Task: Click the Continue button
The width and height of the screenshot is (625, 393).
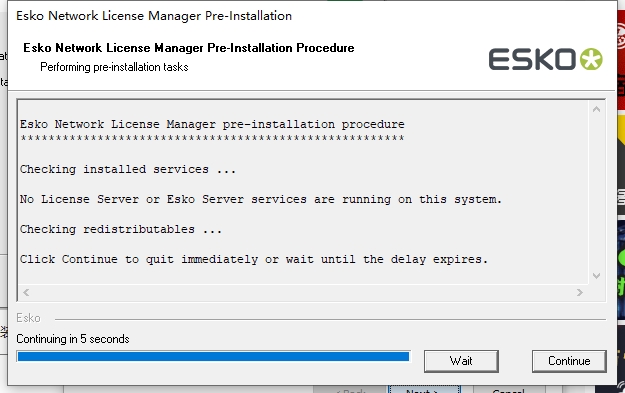Action: click(569, 361)
